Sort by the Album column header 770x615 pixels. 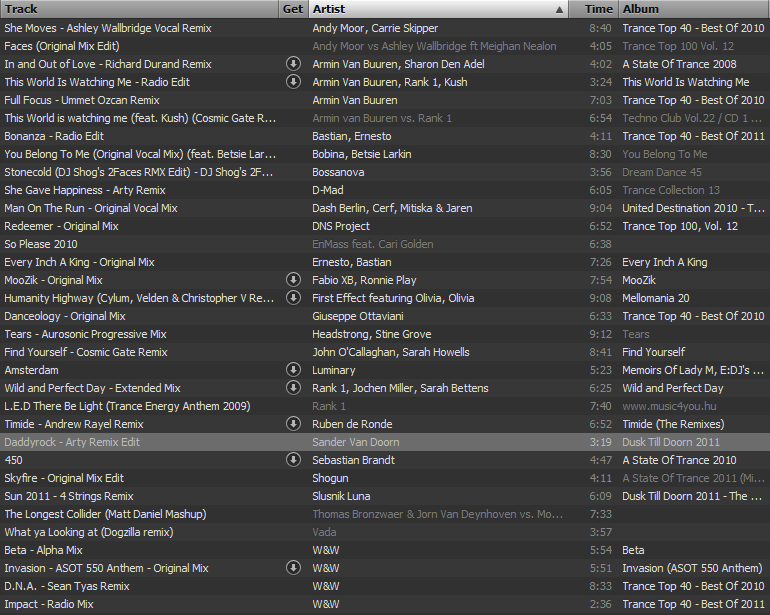pos(694,9)
